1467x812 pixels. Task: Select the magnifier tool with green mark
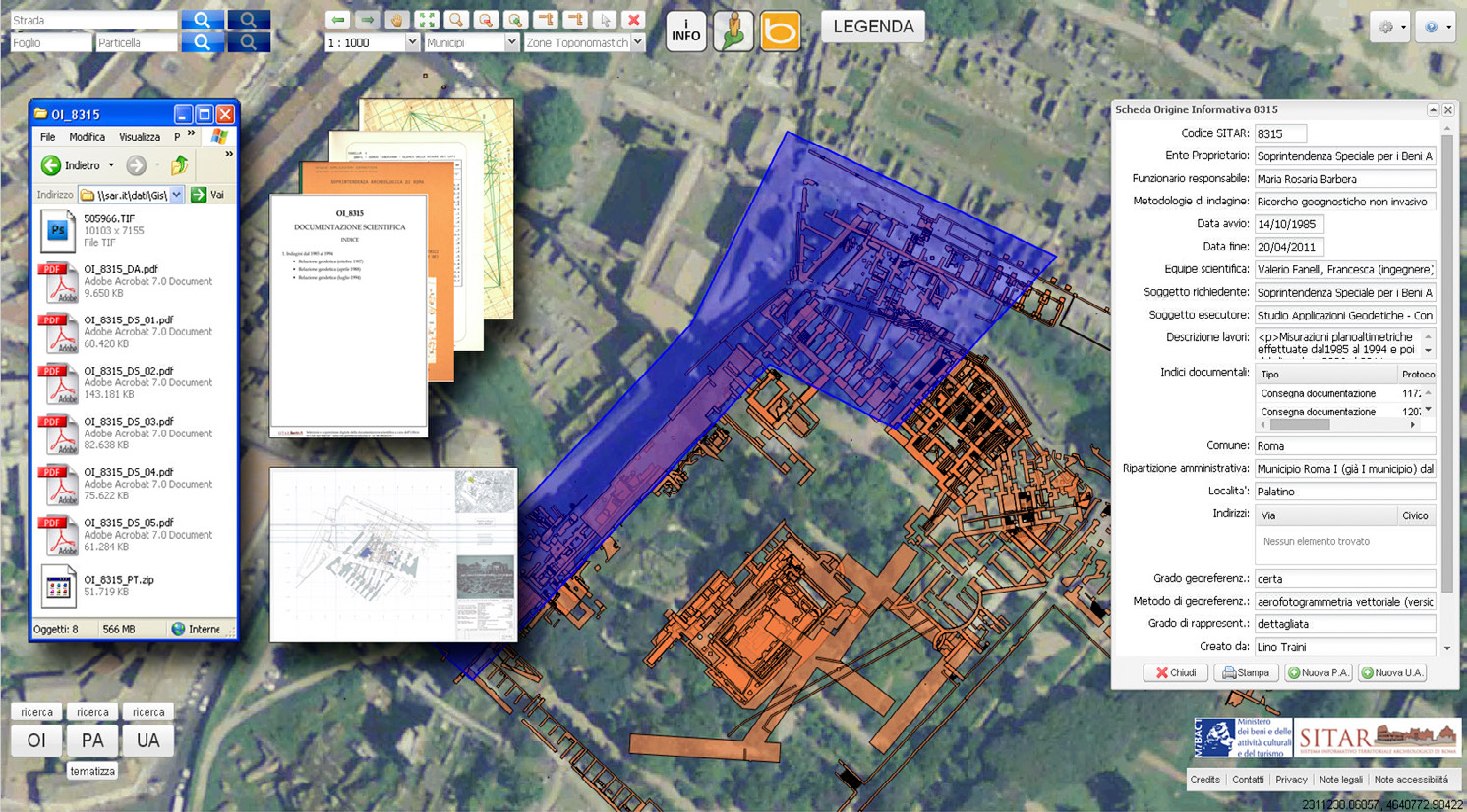click(x=515, y=20)
